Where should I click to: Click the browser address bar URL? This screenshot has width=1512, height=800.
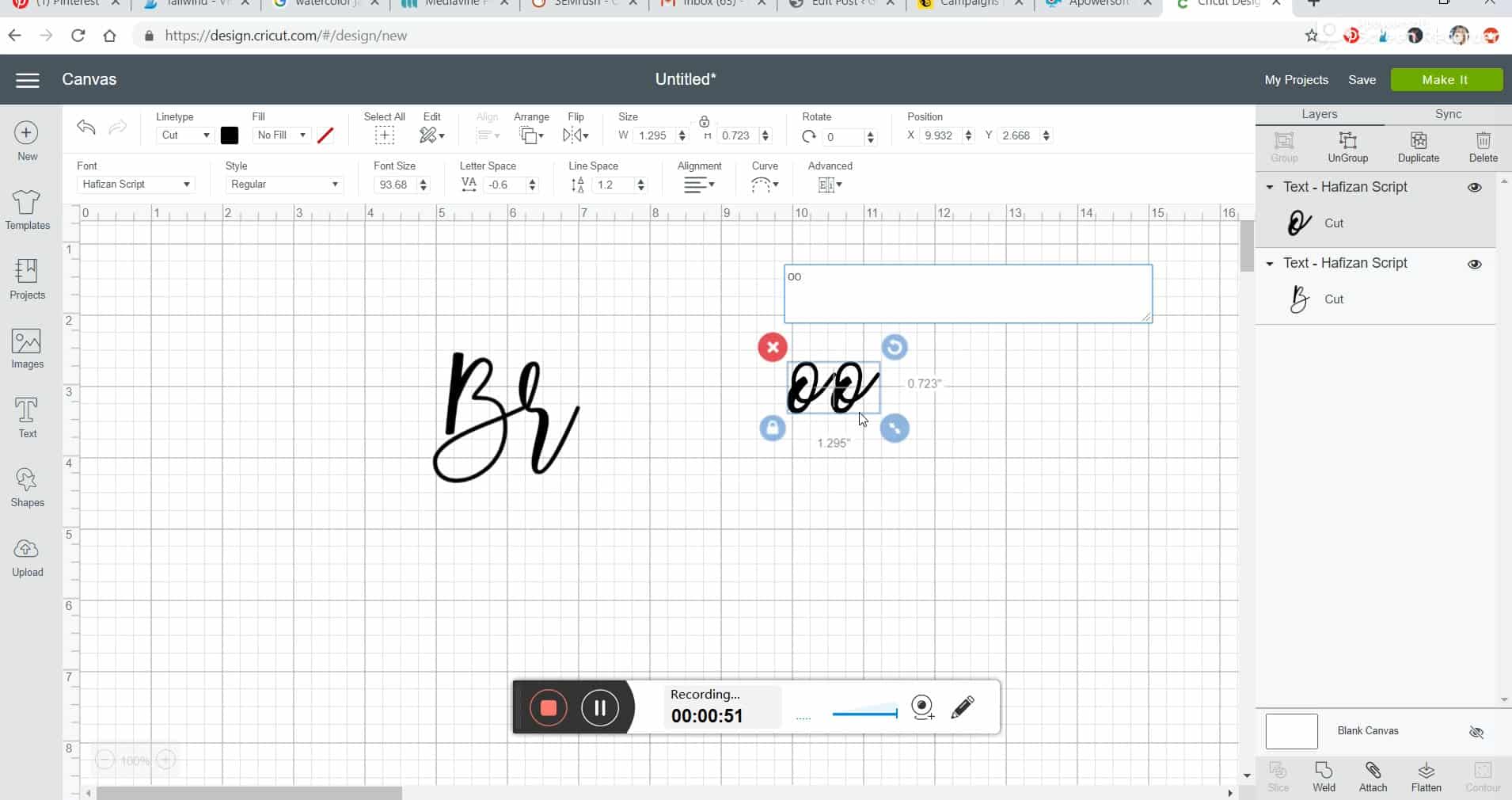click(x=286, y=36)
